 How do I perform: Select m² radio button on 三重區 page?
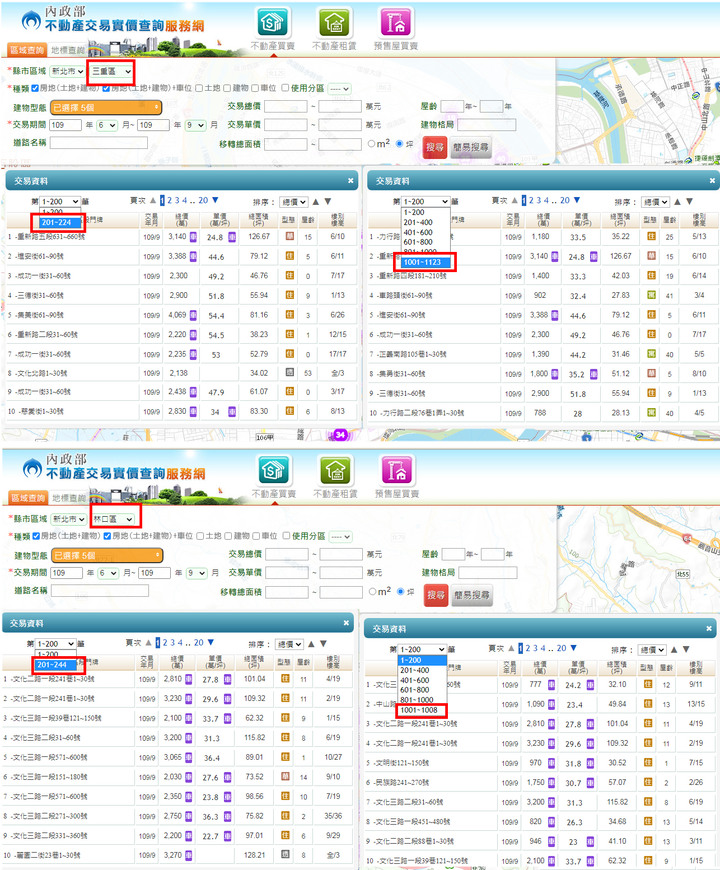(372, 144)
